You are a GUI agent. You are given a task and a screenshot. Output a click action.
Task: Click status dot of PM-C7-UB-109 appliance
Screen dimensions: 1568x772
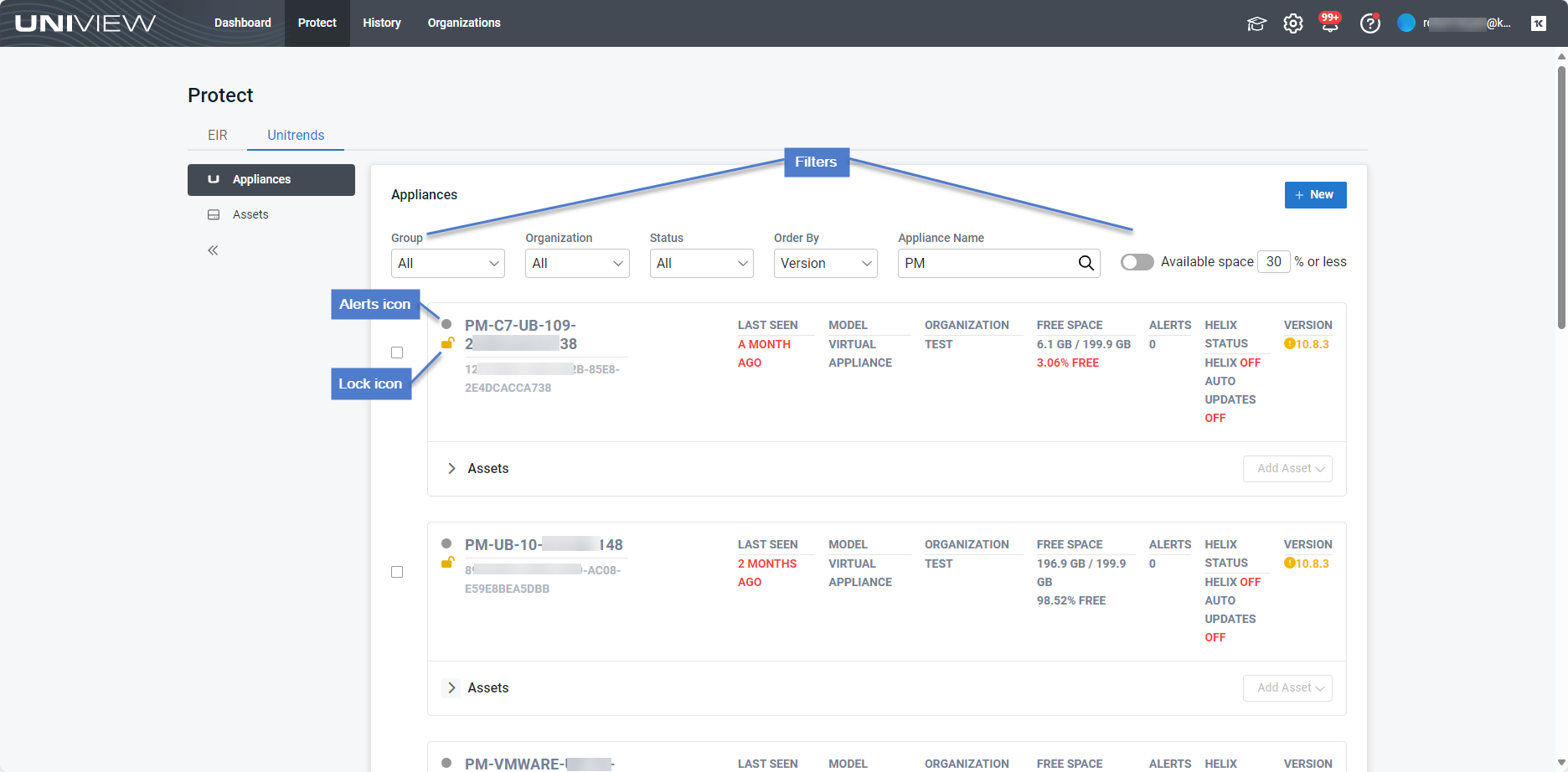tap(446, 324)
